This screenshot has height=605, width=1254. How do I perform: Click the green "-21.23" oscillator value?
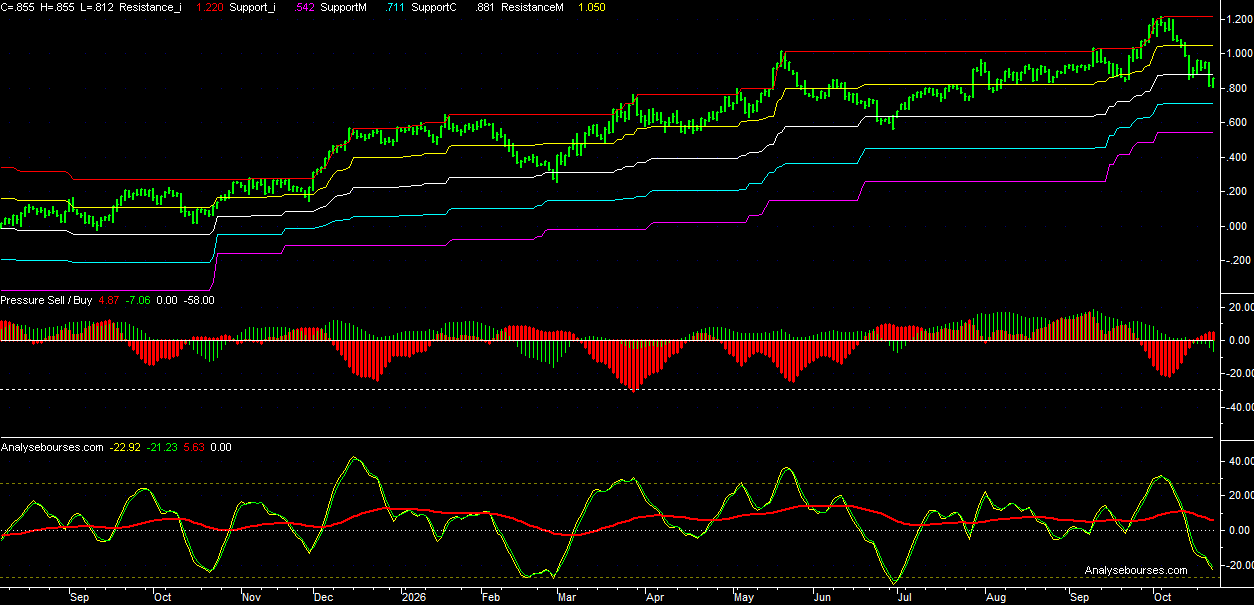(x=163, y=447)
